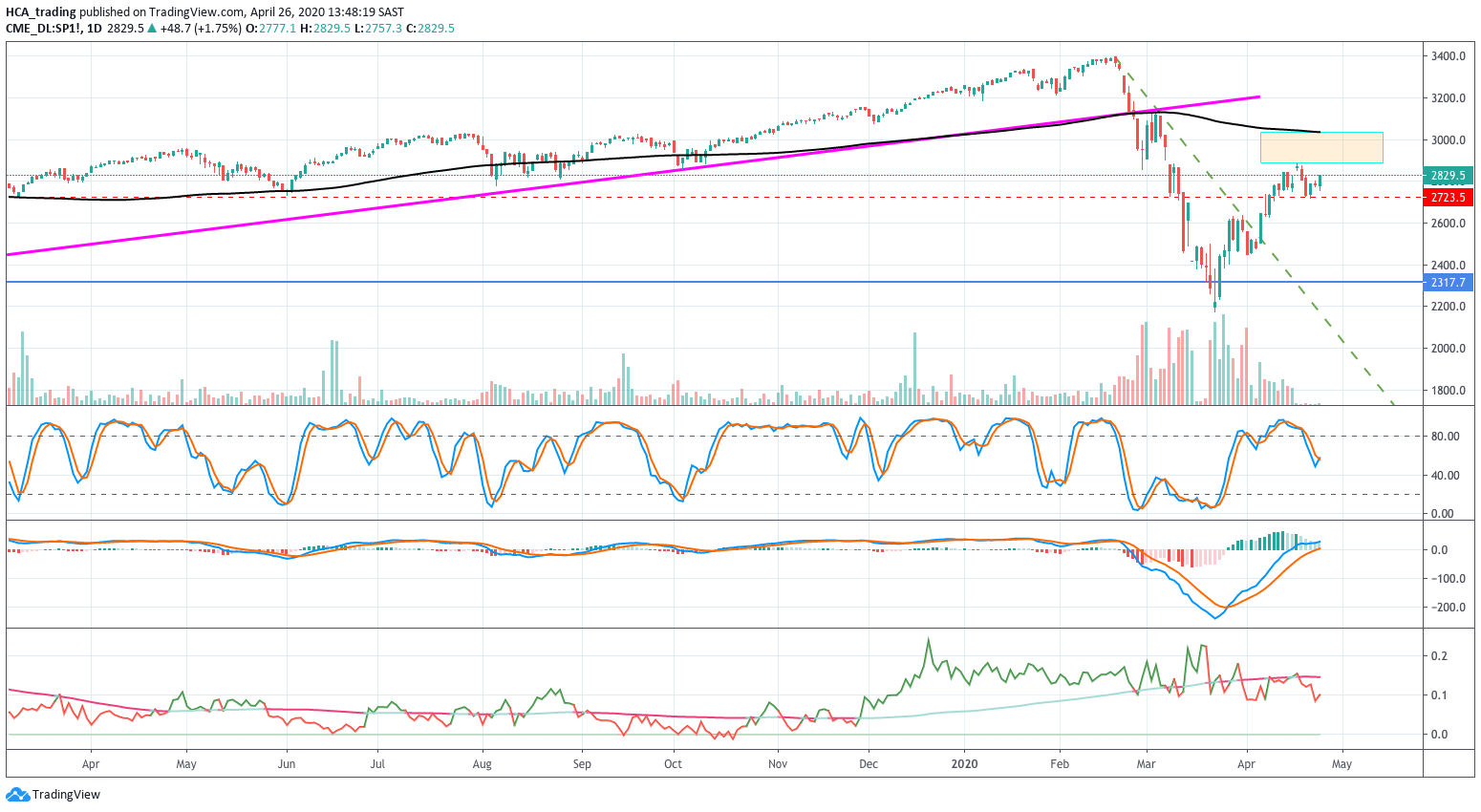Click the green up-triangle change indicator
This screenshot has width=1481, height=812.
point(152,28)
